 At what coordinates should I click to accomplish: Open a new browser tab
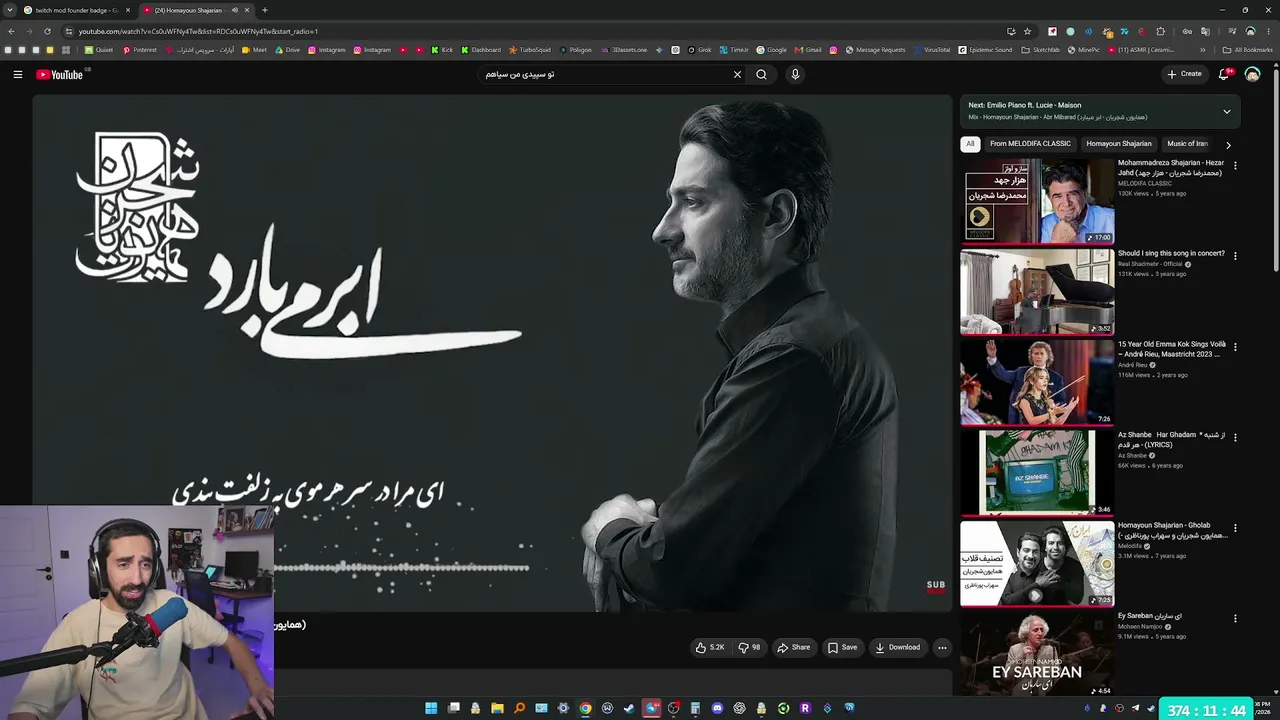pos(264,10)
